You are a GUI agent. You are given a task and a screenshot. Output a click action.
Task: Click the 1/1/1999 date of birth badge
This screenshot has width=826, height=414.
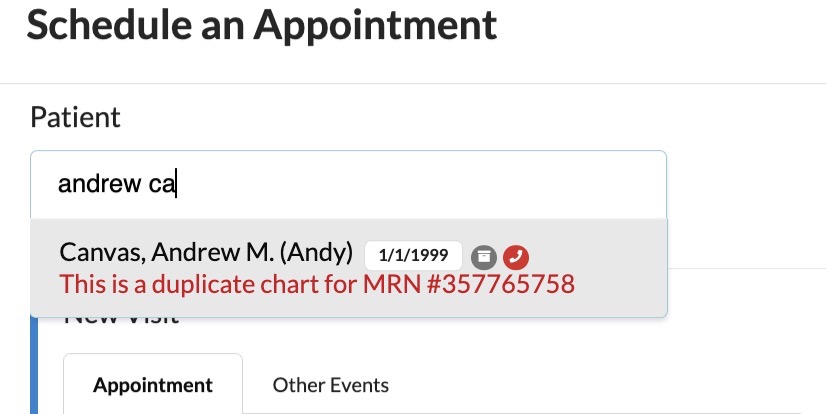413,255
